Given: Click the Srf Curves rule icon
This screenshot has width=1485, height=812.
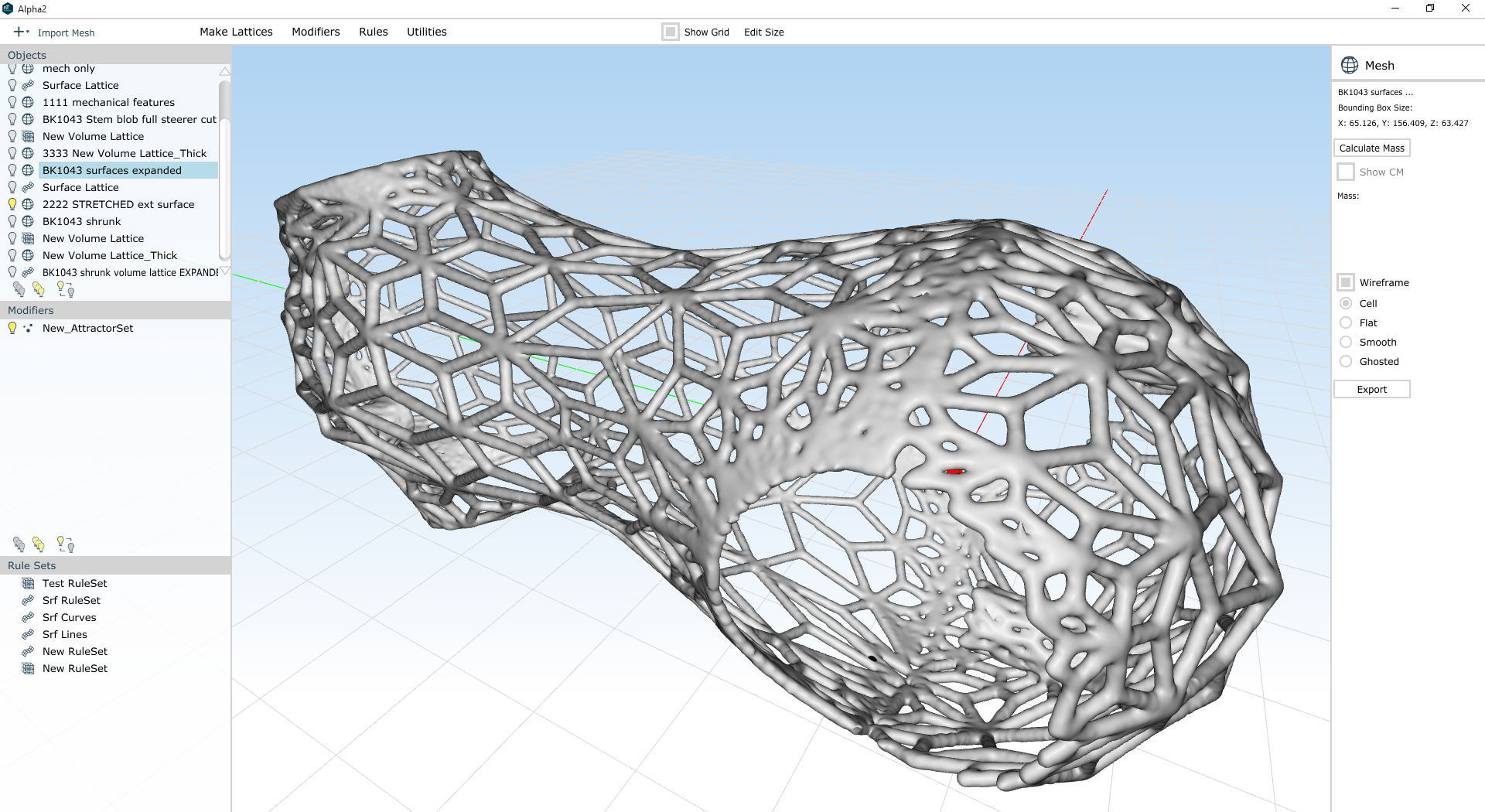Looking at the screenshot, I should click(28, 617).
